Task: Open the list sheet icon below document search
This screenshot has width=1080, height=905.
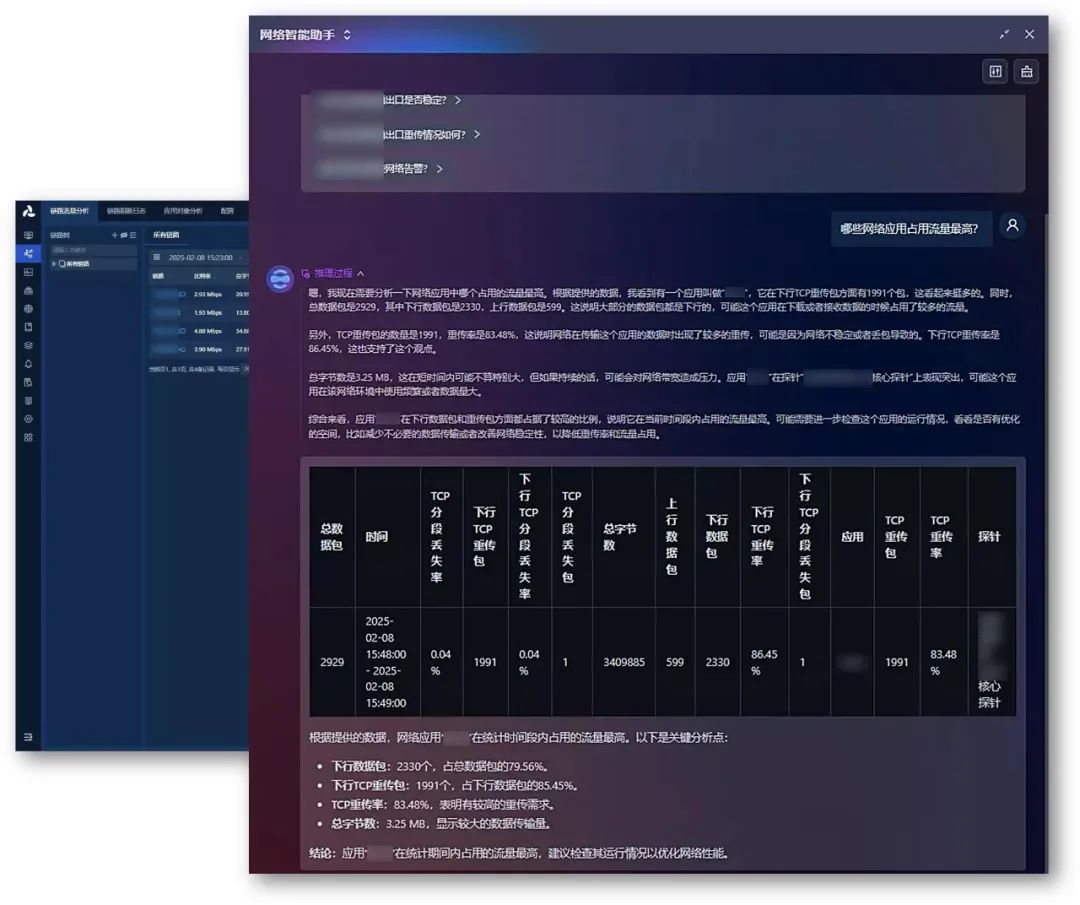Action: point(28,400)
